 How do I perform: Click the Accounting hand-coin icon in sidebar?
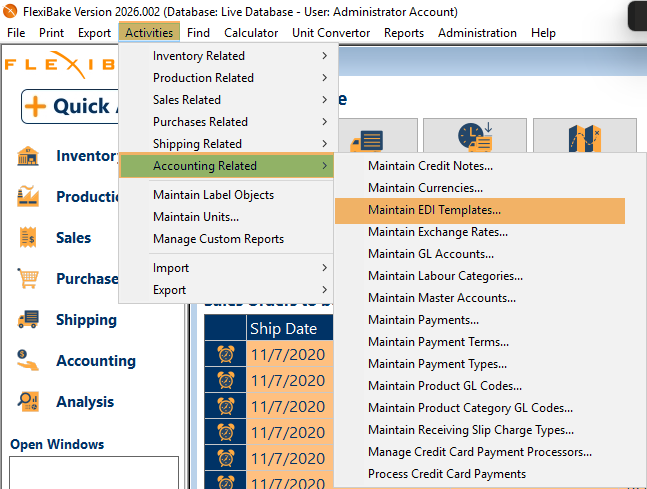(28, 360)
